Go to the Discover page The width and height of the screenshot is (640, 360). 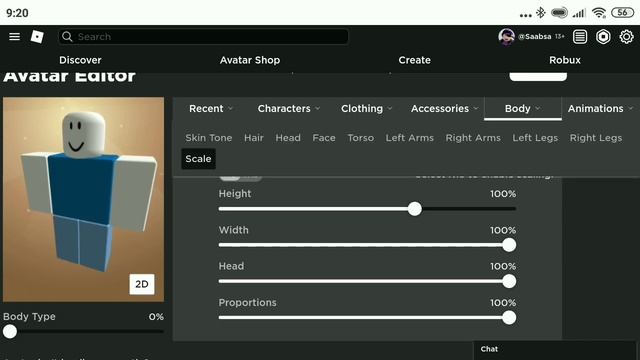point(80,60)
